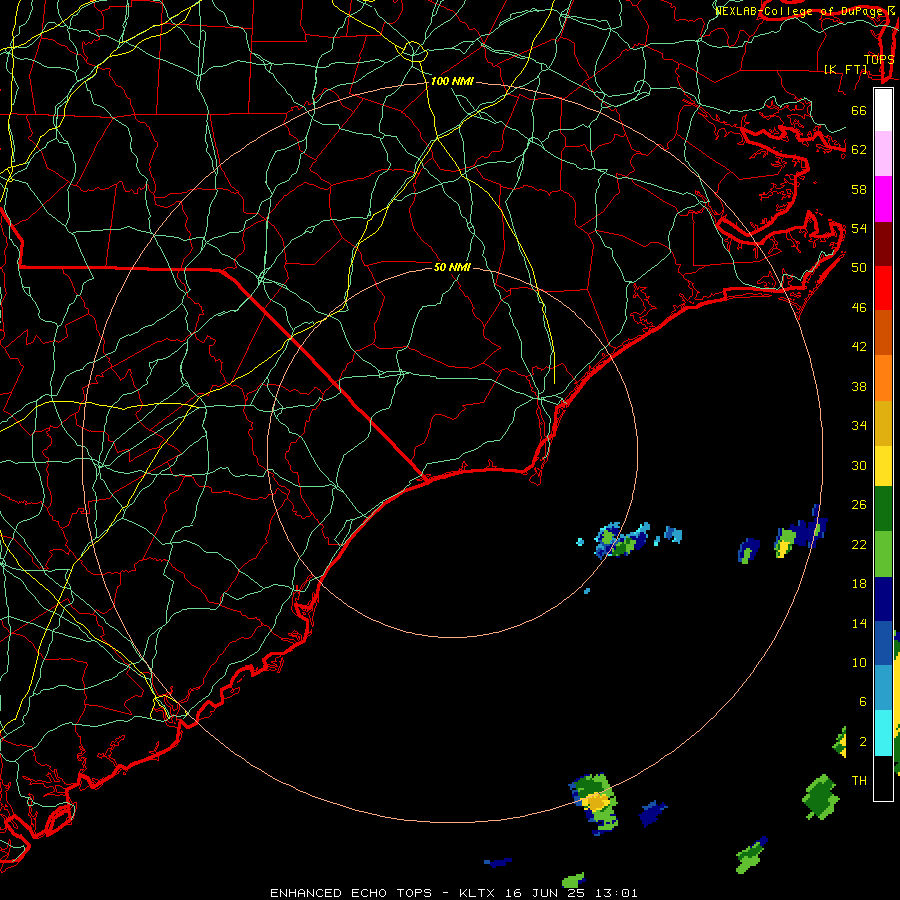Screen dimensions: 900x900
Task: Click the large green echo beside the TH label
Action: pyautogui.click(x=821, y=797)
